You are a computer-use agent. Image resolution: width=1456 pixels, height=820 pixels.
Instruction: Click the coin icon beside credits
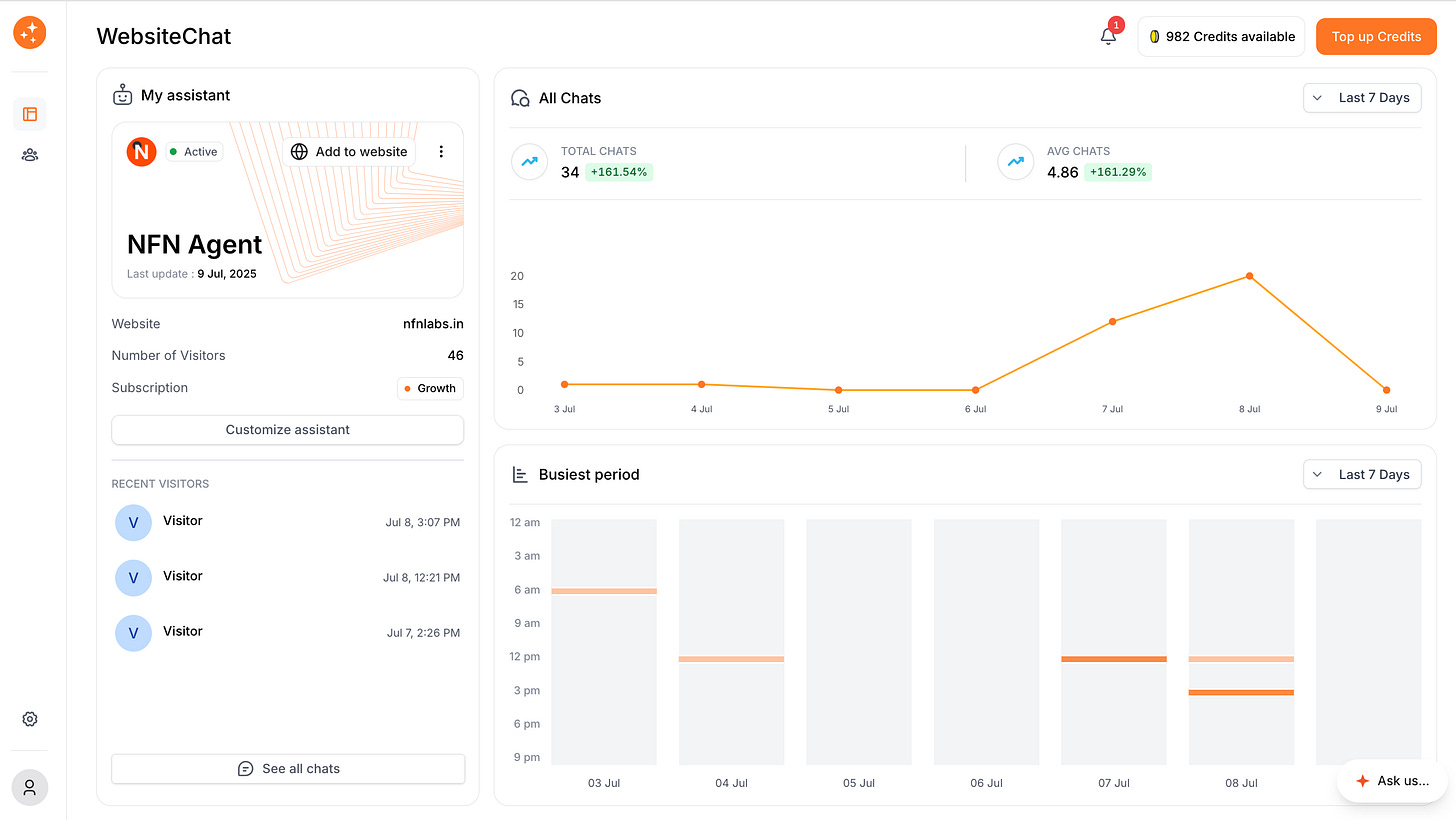[x=1154, y=37]
